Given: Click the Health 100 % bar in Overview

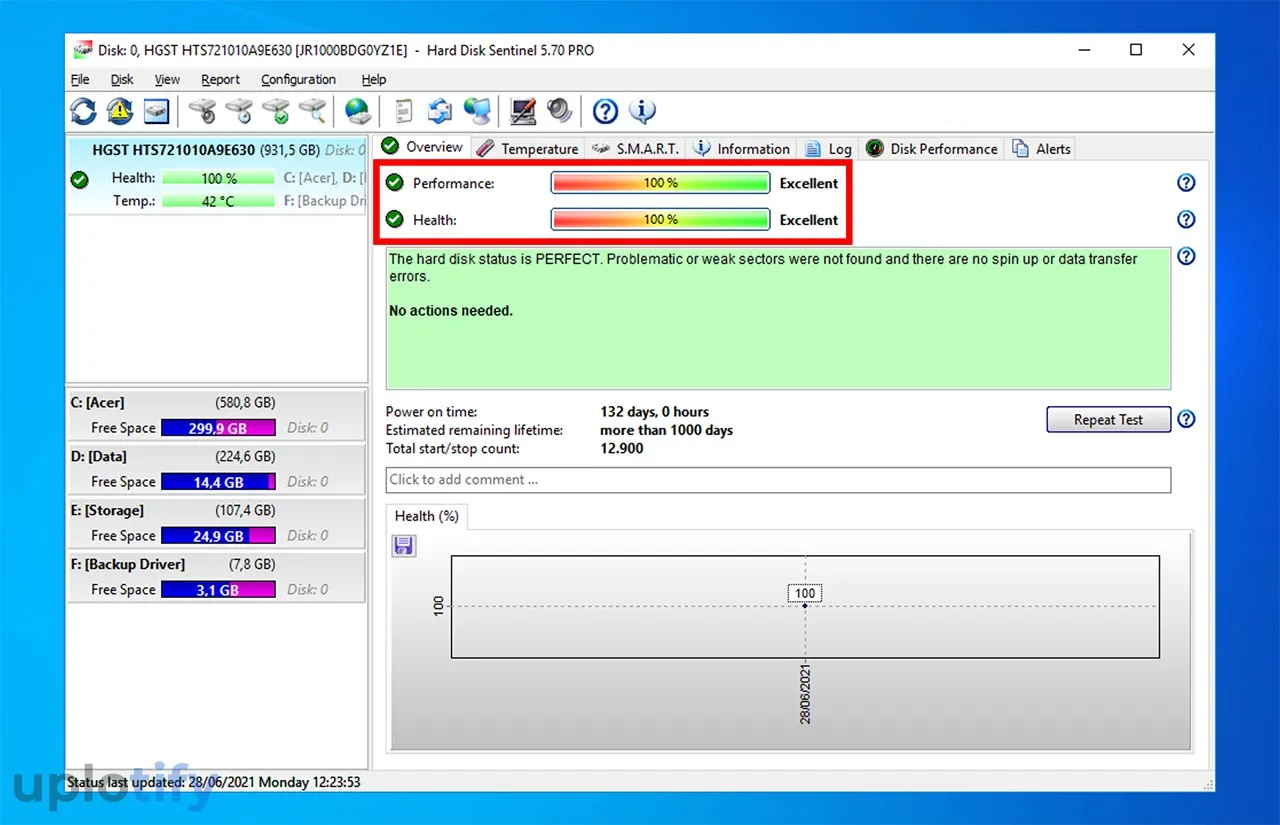Looking at the screenshot, I should [660, 220].
